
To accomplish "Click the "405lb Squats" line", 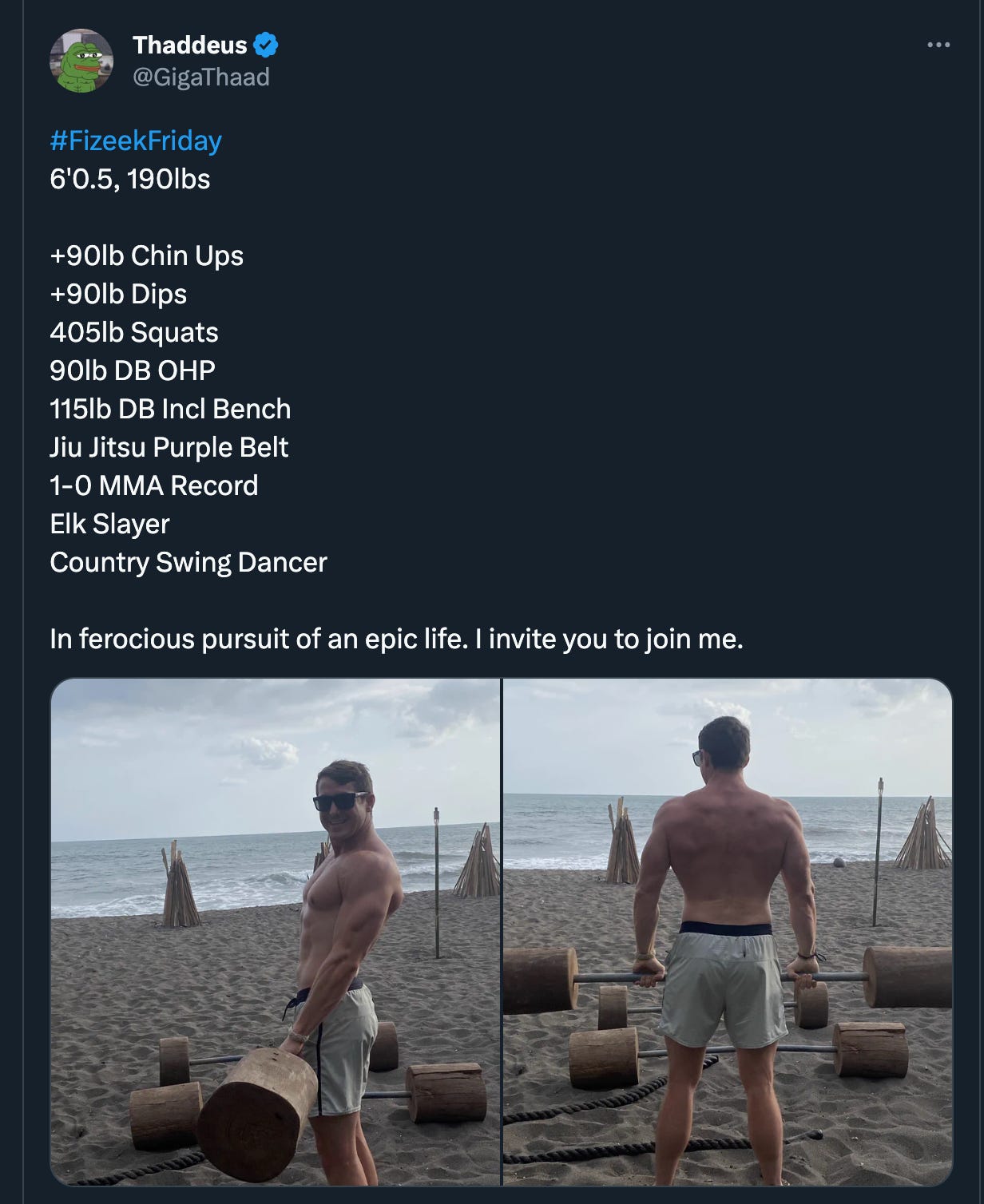I will pos(134,332).
